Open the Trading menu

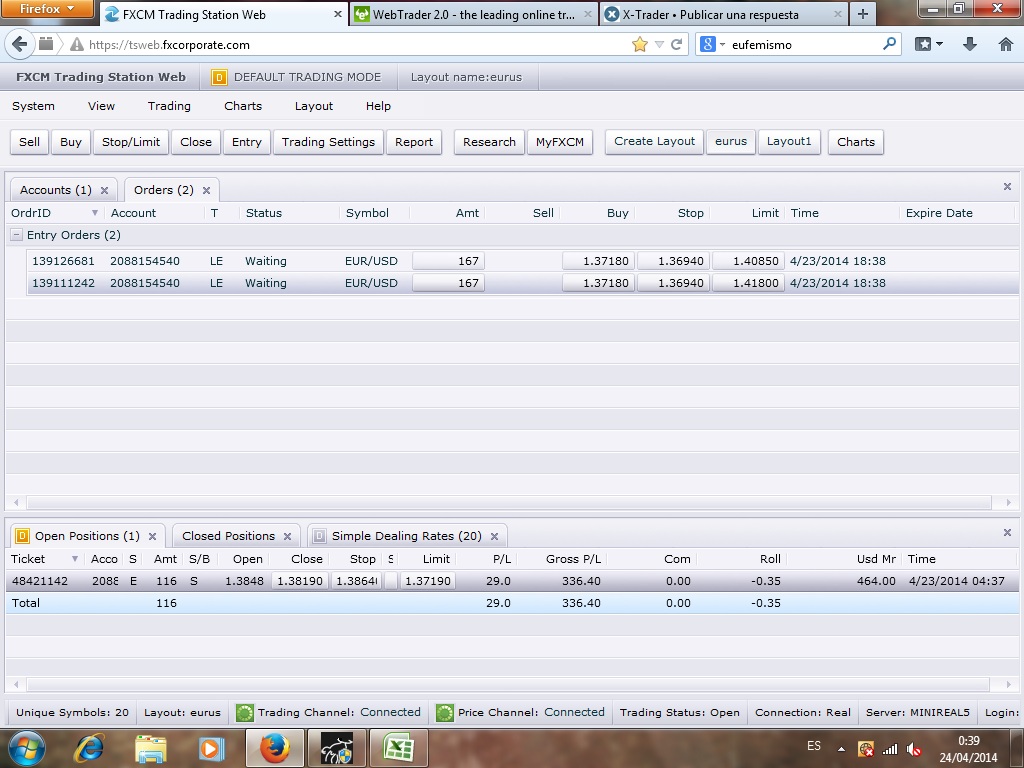pos(169,106)
